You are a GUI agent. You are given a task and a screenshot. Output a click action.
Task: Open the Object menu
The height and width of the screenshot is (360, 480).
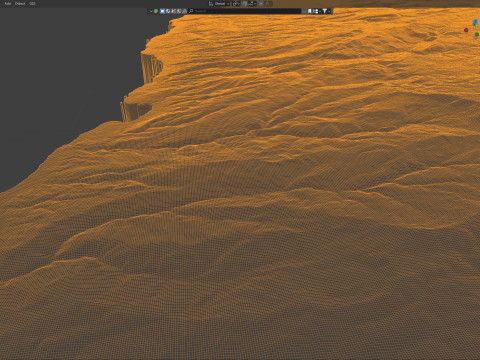[20, 4]
